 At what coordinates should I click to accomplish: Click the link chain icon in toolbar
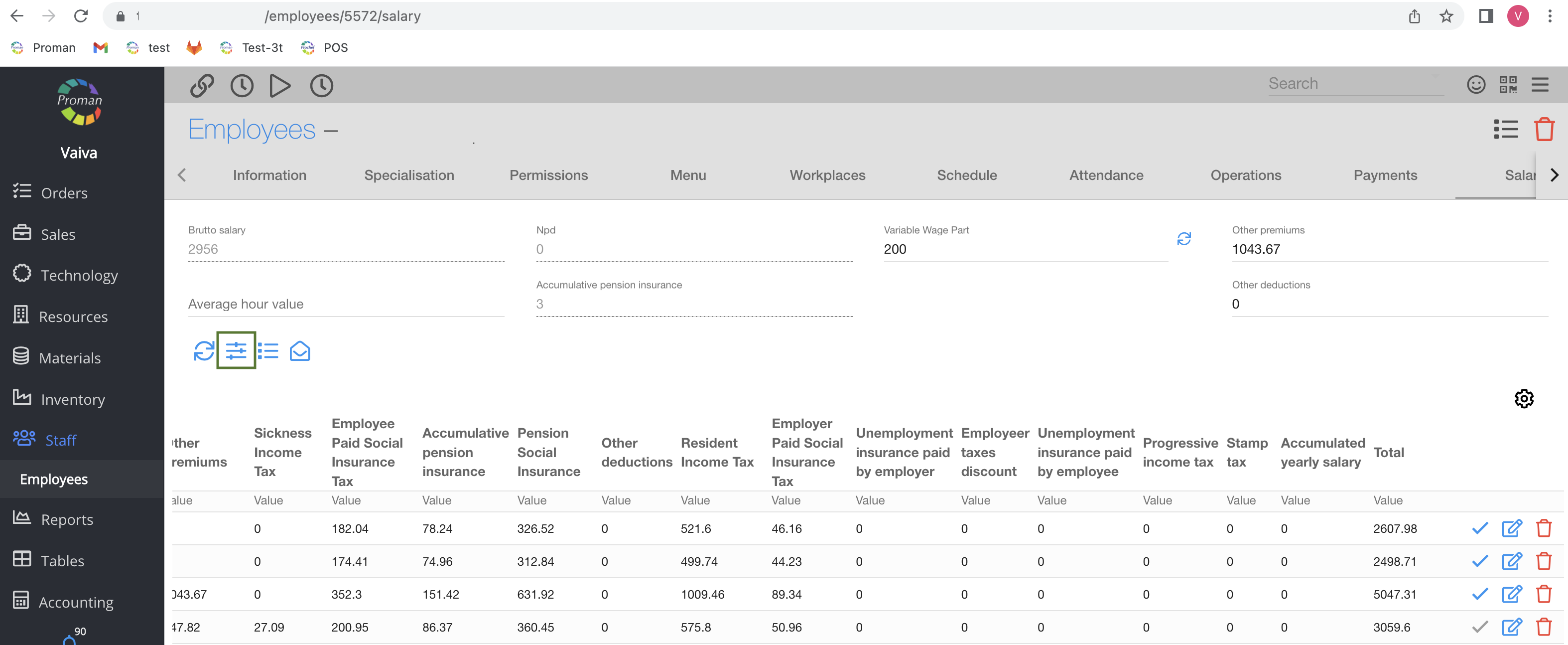(x=202, y=85)
